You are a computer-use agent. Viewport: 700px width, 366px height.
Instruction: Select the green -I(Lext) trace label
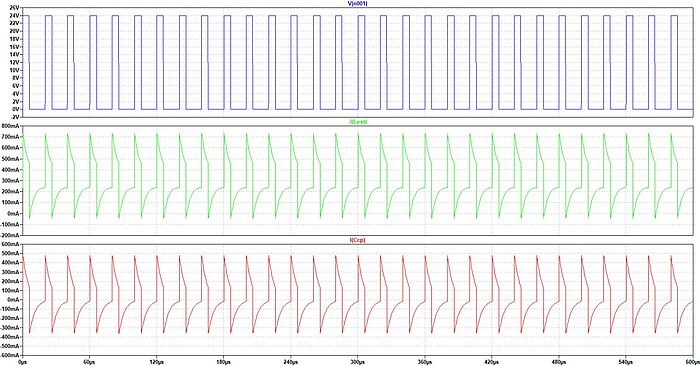pos(358,122)
